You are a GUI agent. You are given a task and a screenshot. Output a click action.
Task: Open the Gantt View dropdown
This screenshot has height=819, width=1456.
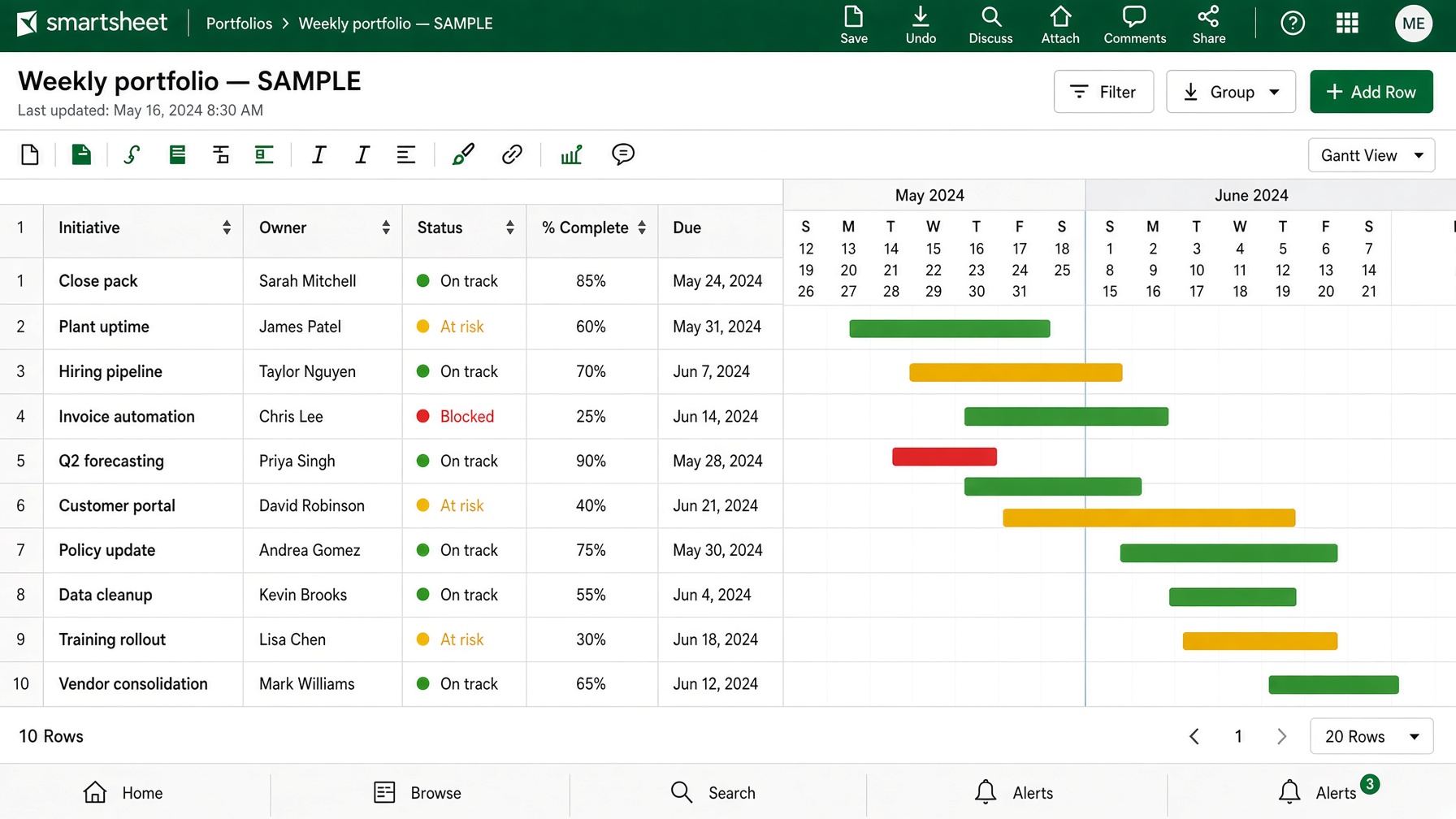1371,155
